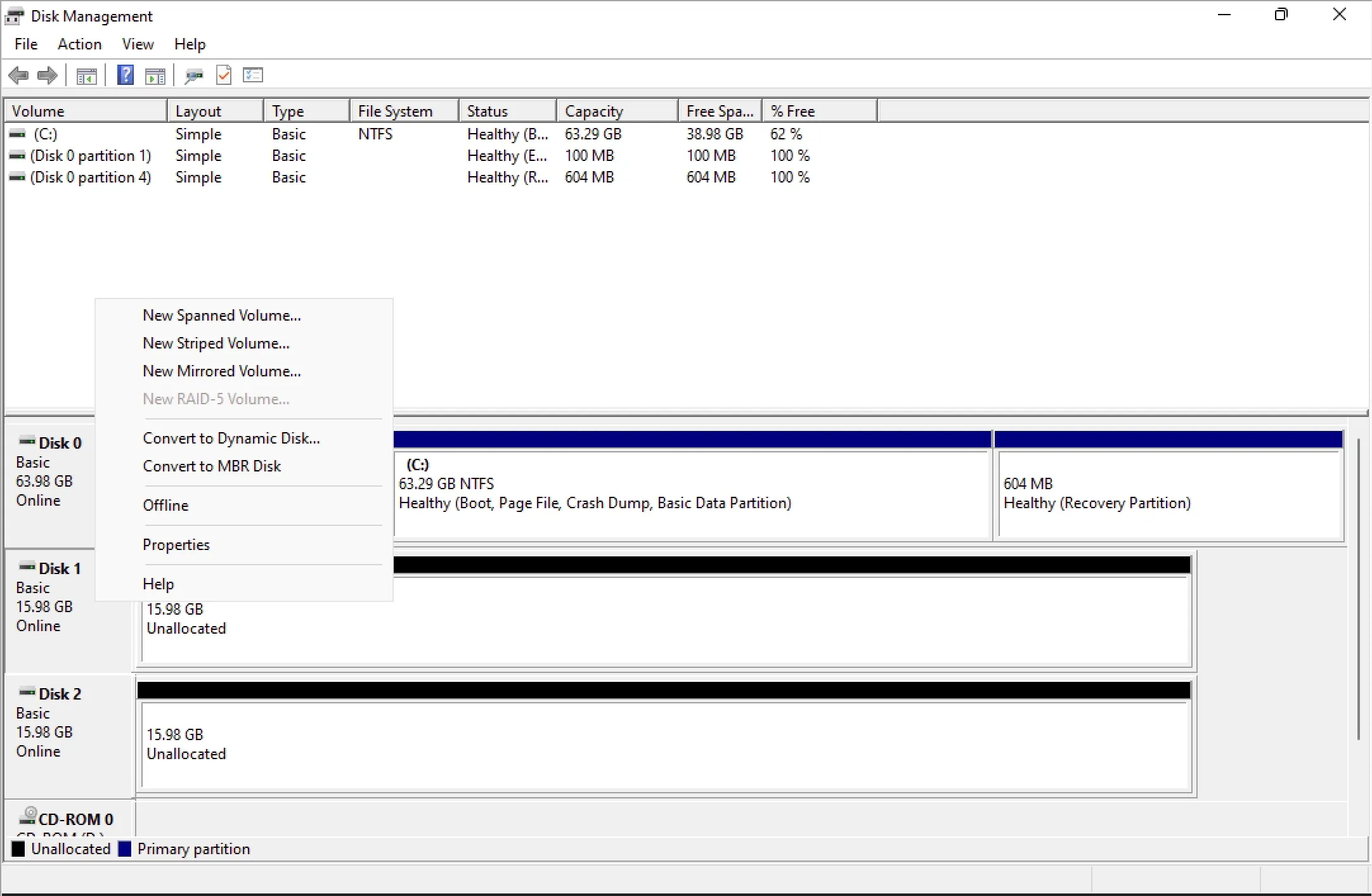Choose Convert to Dynamic Disk from the menu

(231, 438)
